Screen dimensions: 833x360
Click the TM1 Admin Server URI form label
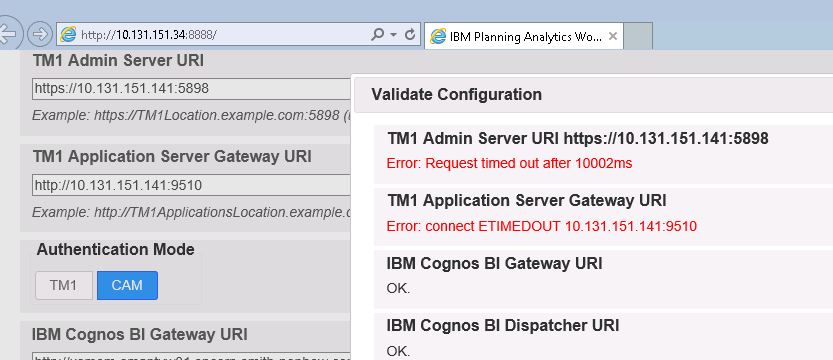click(118, 61)
